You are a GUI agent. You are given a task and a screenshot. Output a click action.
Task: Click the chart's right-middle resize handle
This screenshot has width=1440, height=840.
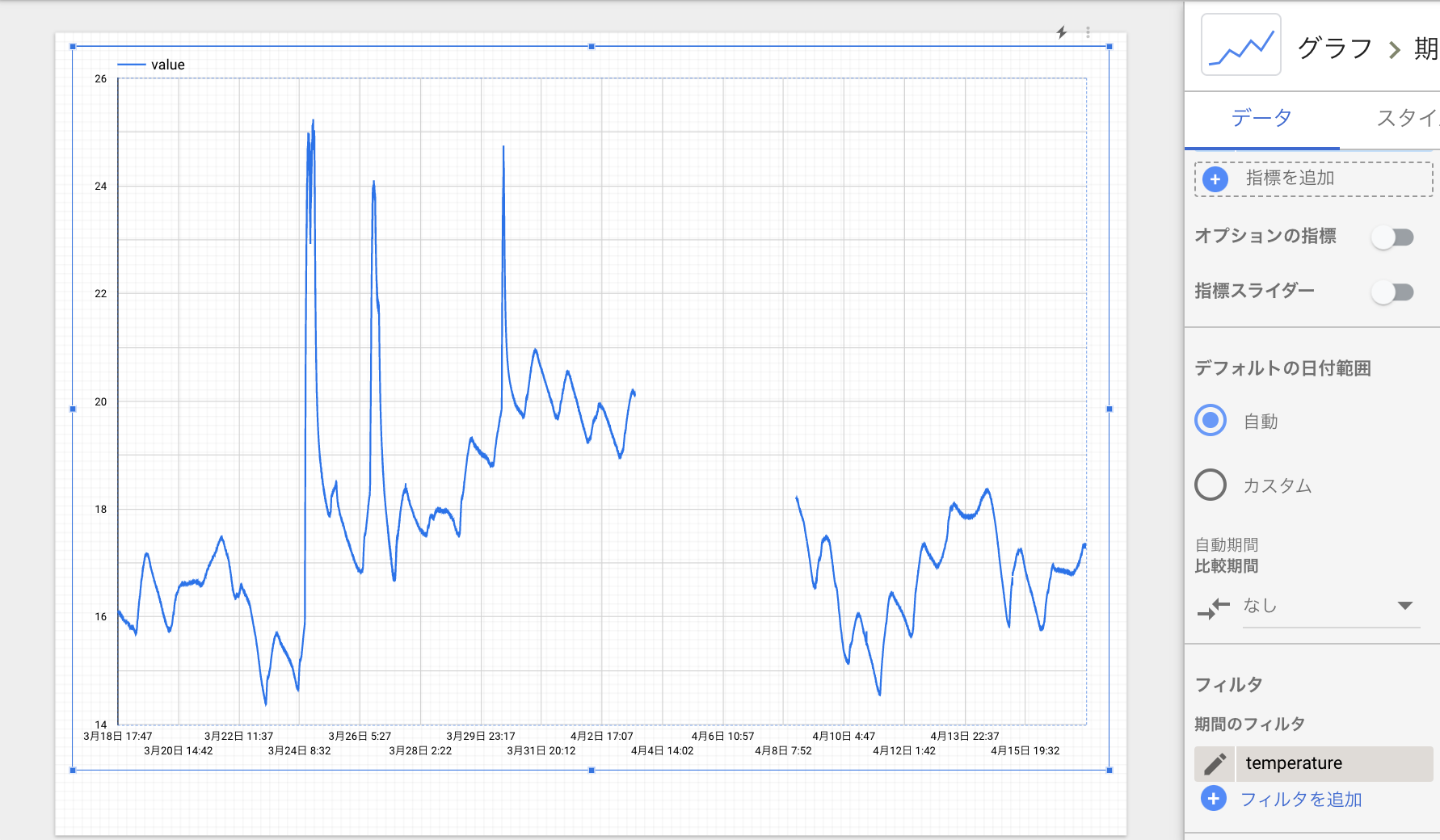(x=1109, y=409)
